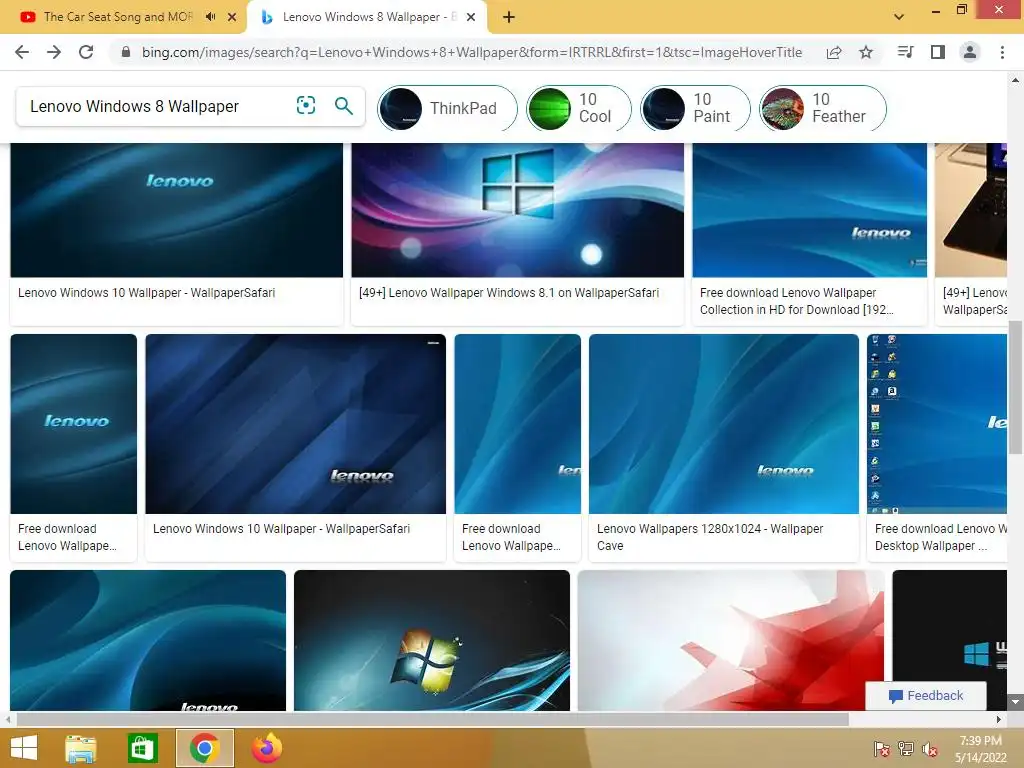View site security lock info
Screen dimensions: 1024x768
point(126,52)
